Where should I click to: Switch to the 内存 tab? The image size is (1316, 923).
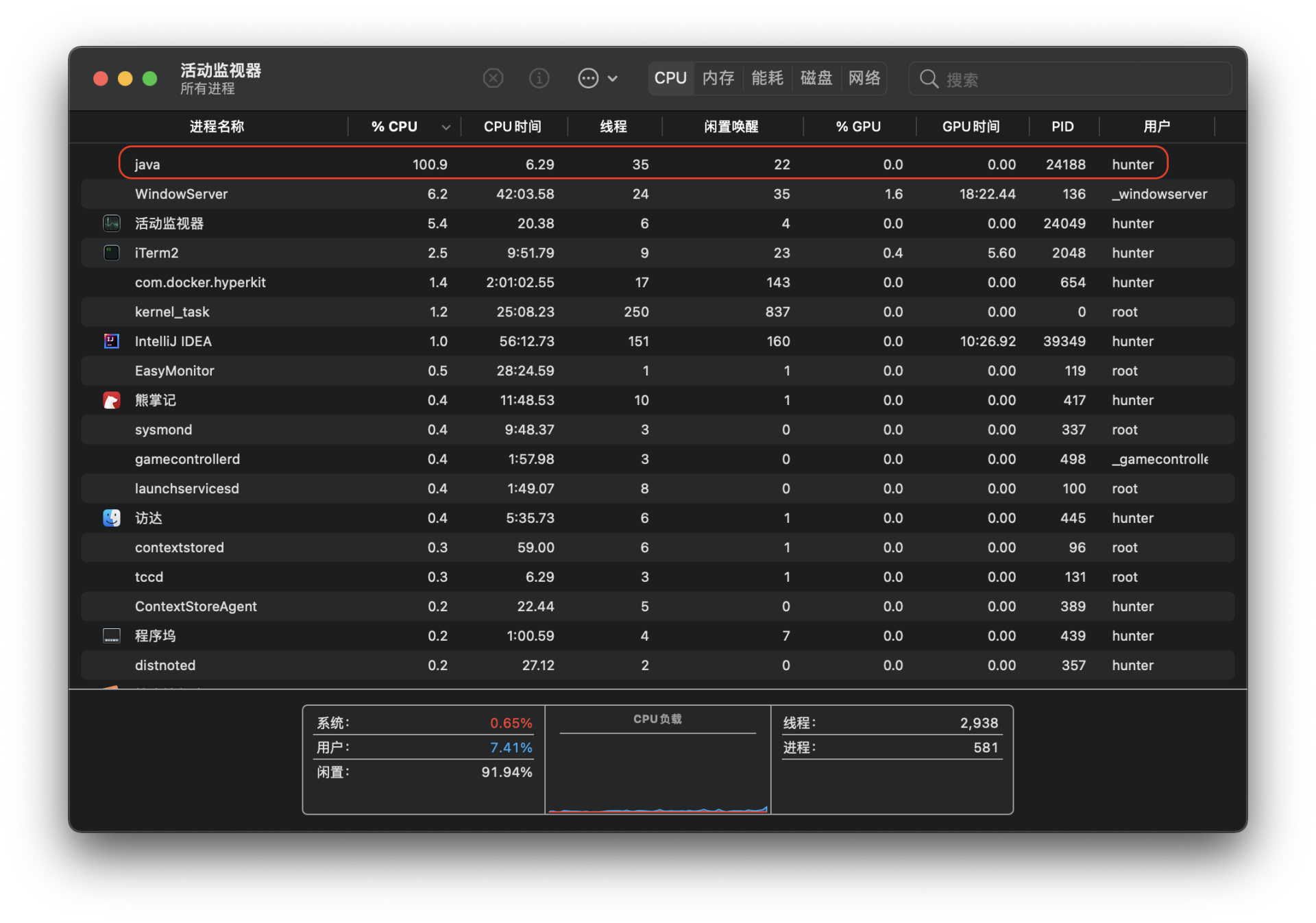click(718, 78)
